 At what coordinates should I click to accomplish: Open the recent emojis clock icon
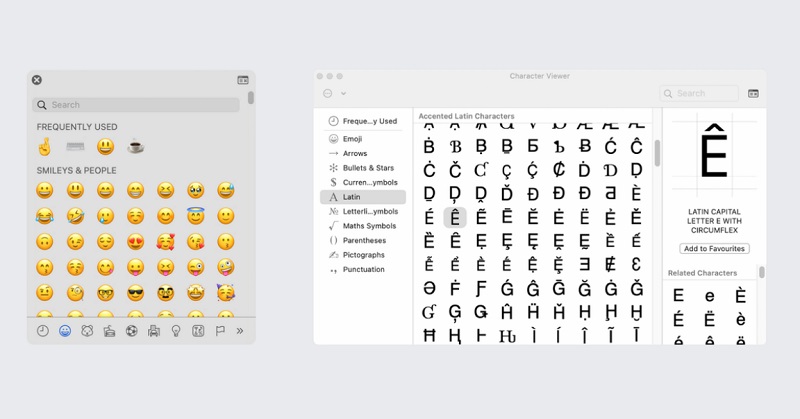click(x=43, y=331)
